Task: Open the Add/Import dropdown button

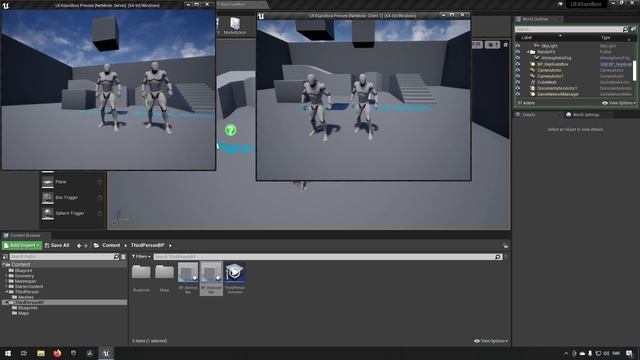Action: coord(22,245)
